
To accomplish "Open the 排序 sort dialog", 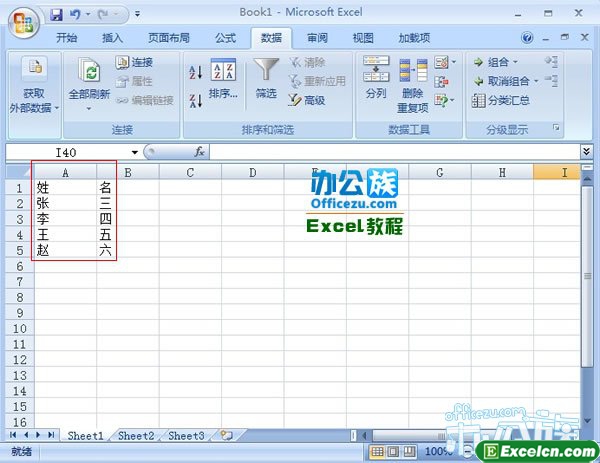I will pyautogui.click(x=223, y=79).
